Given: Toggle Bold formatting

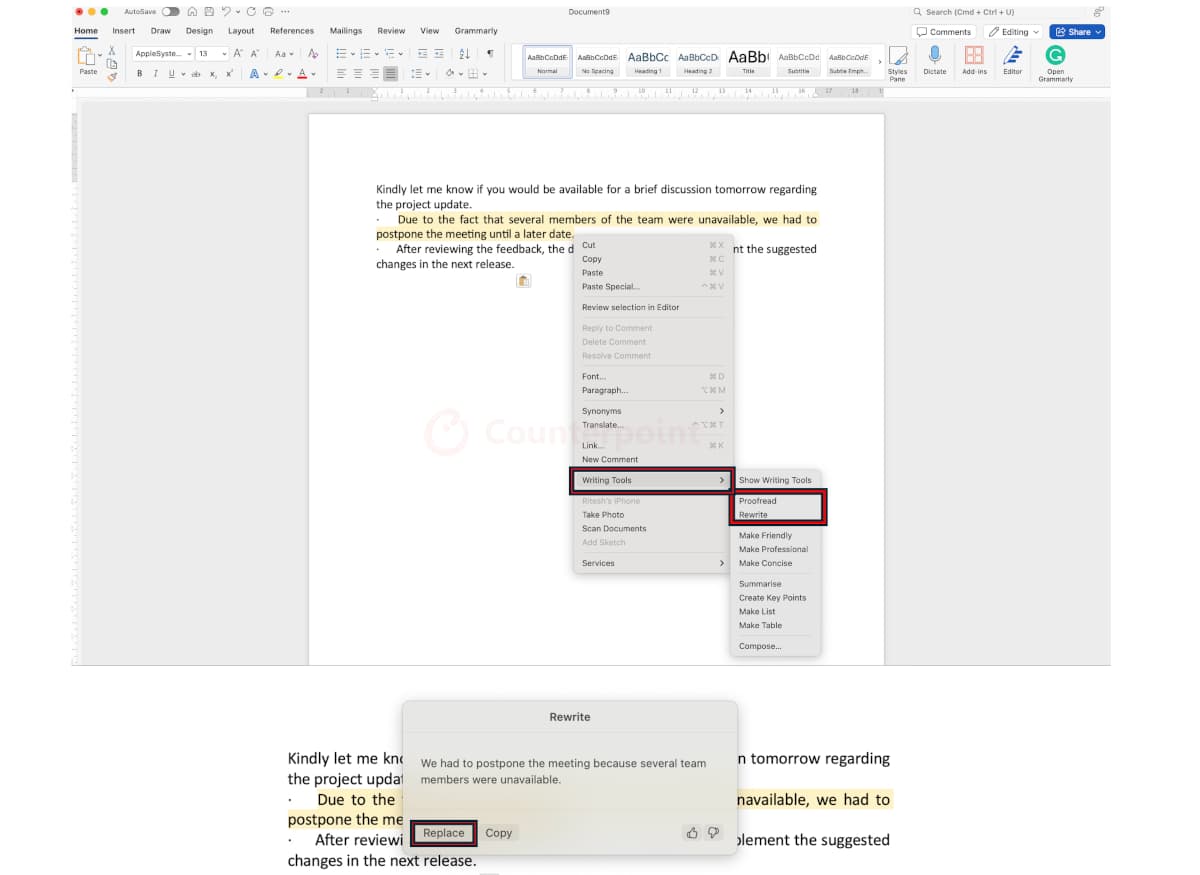Looking at the screenshot, I should [139, 74].
